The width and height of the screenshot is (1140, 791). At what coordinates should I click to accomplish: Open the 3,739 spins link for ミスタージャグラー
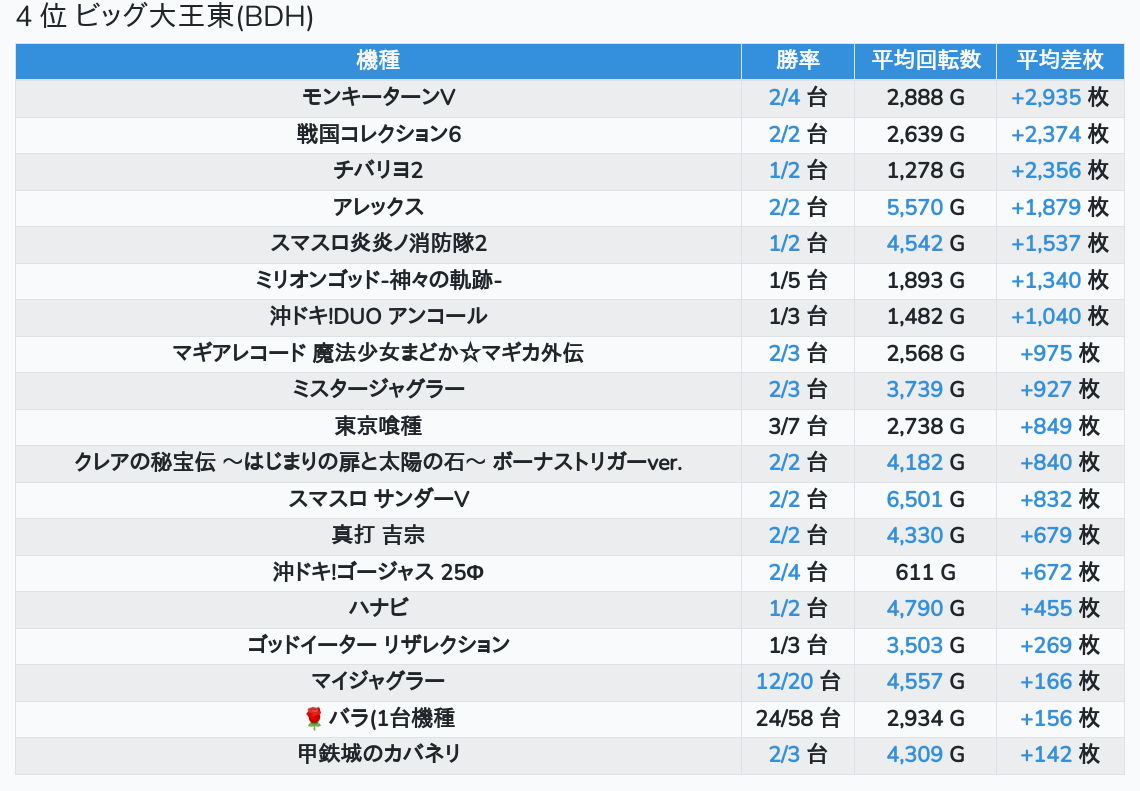[915, 390]
